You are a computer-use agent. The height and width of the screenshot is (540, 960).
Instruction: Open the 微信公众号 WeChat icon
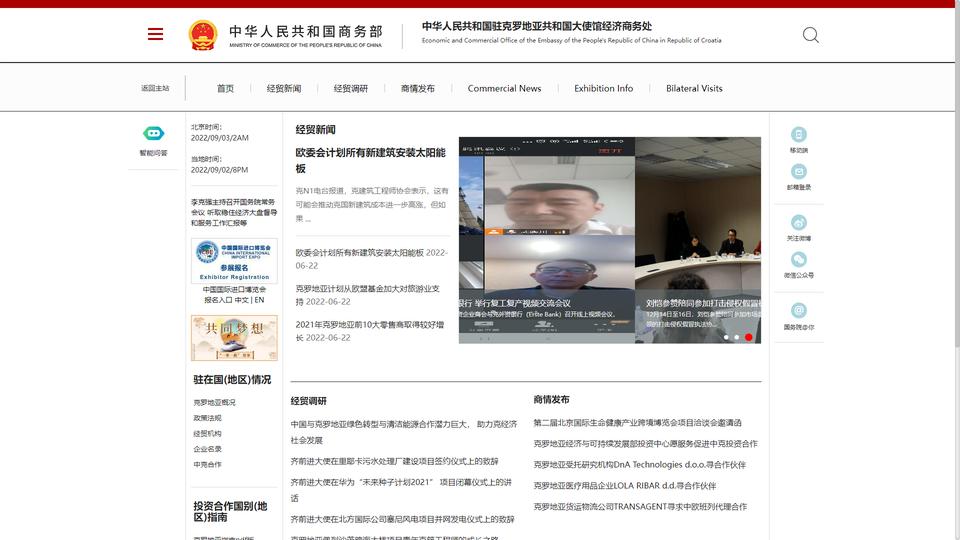(798, 259)
